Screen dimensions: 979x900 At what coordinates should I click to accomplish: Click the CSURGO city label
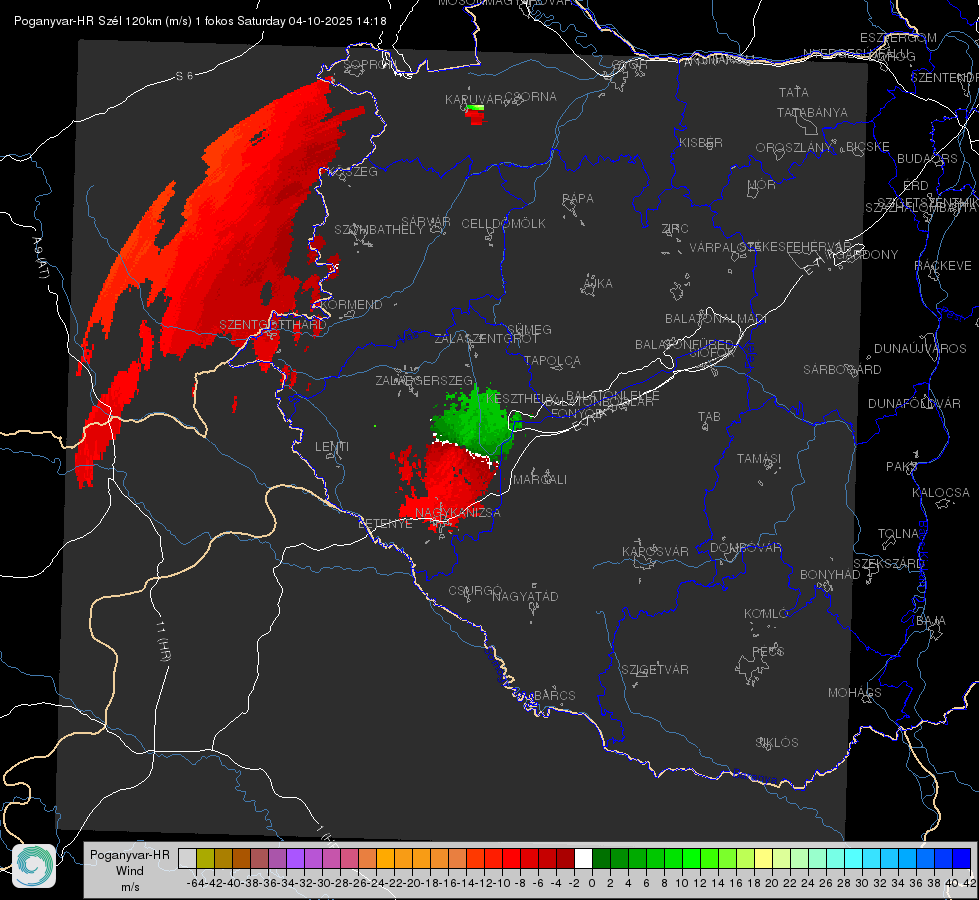point(475,591)
